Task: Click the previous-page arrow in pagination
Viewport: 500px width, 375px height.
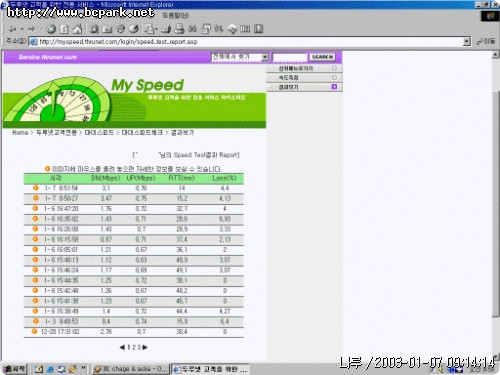Action: 122,347
